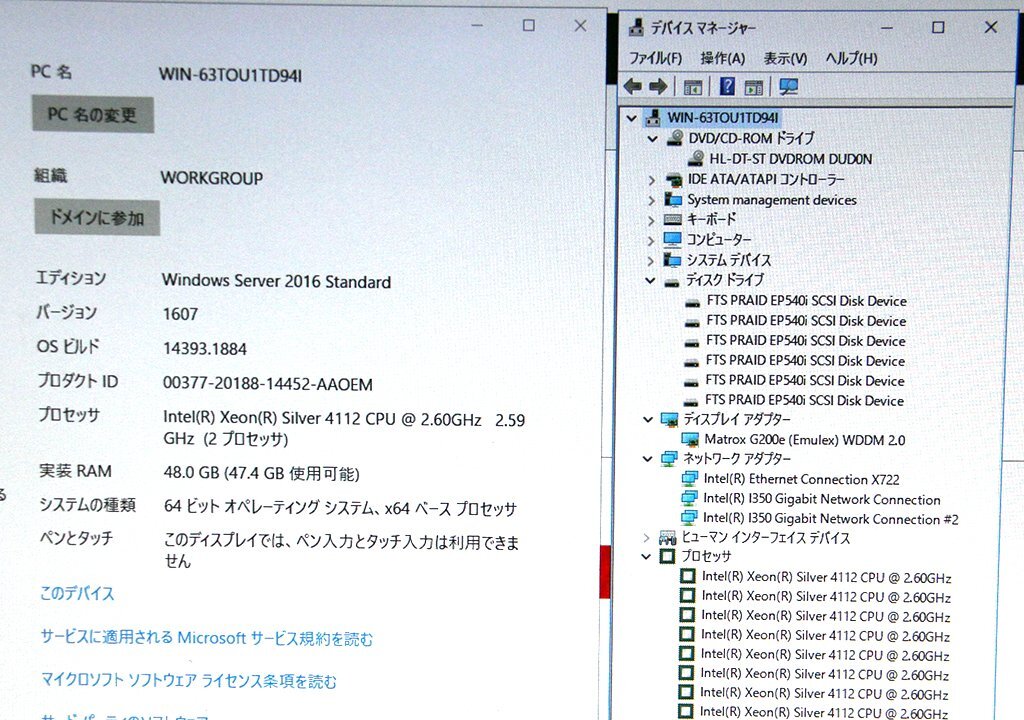Click the version value 1607
This screenshot has height=720, width=1024.
click(x=180, y=314)
